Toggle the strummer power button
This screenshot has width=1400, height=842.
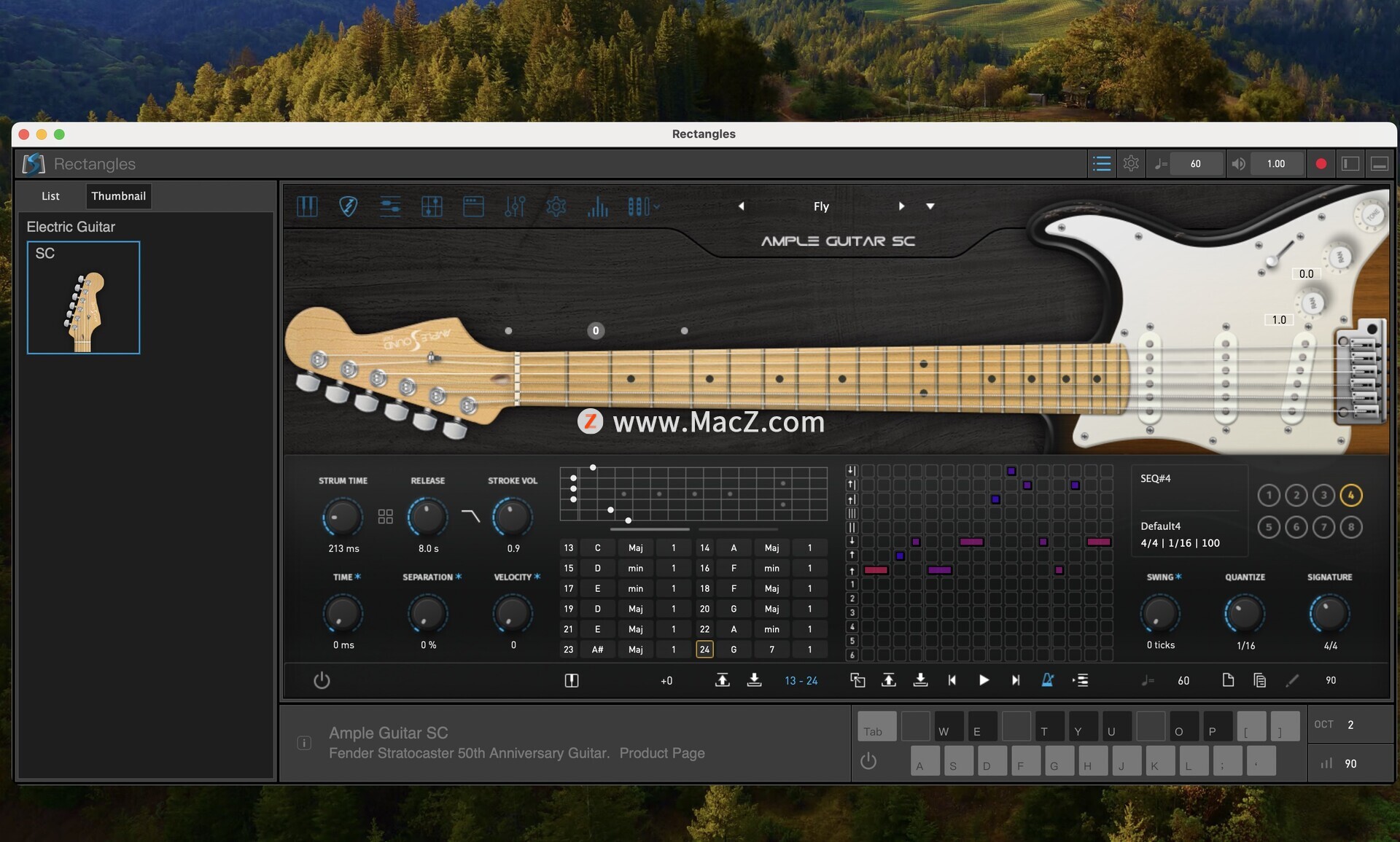pyautogui.click(x=322, y=680)
